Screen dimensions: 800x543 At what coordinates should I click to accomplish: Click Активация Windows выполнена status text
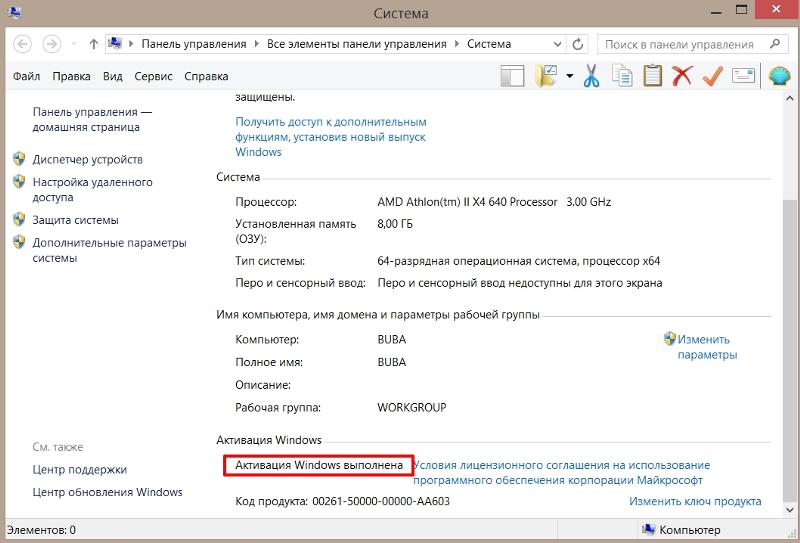click(319, 465)
